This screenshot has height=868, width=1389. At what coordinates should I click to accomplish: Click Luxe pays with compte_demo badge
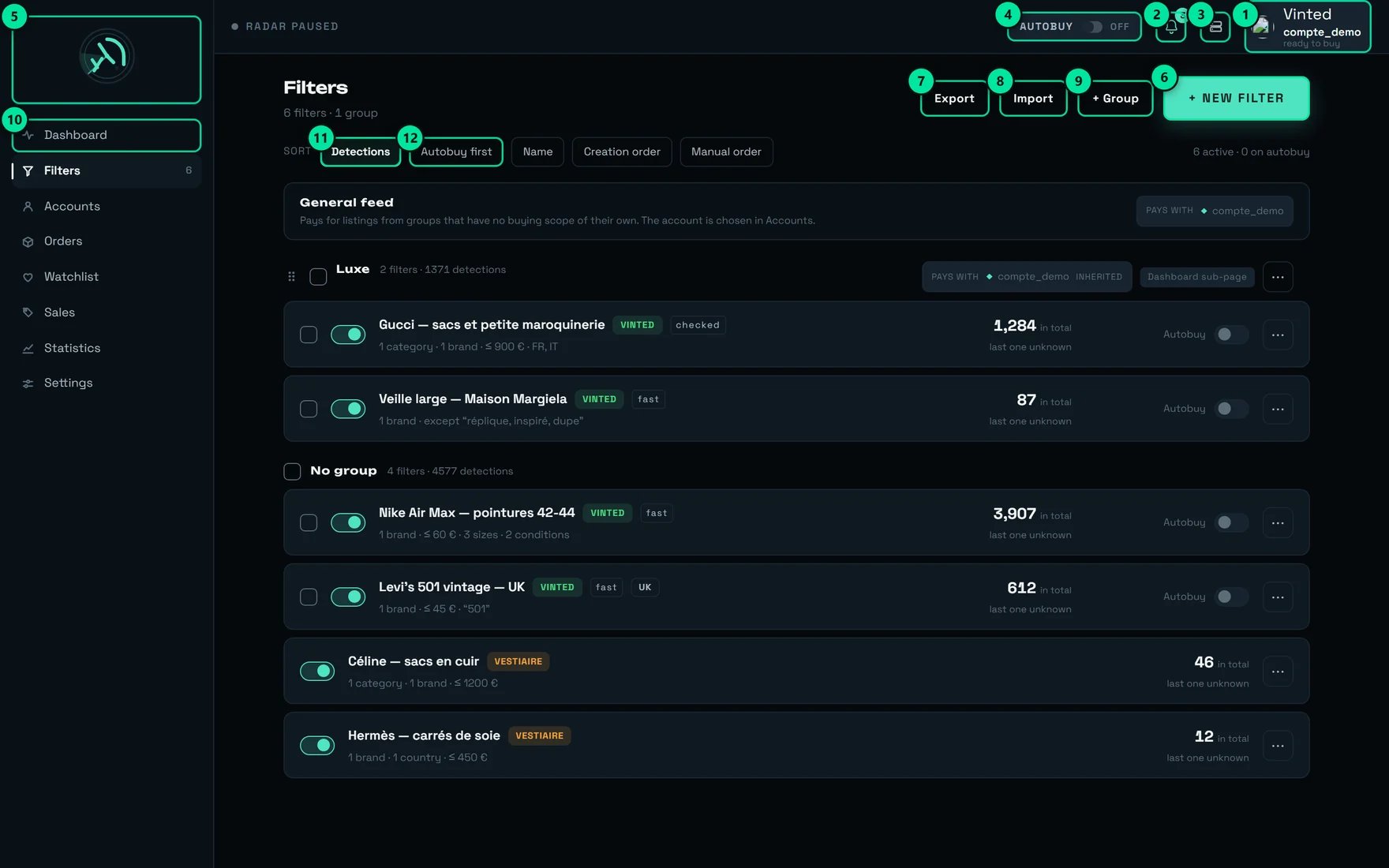tap(1027, 277)
